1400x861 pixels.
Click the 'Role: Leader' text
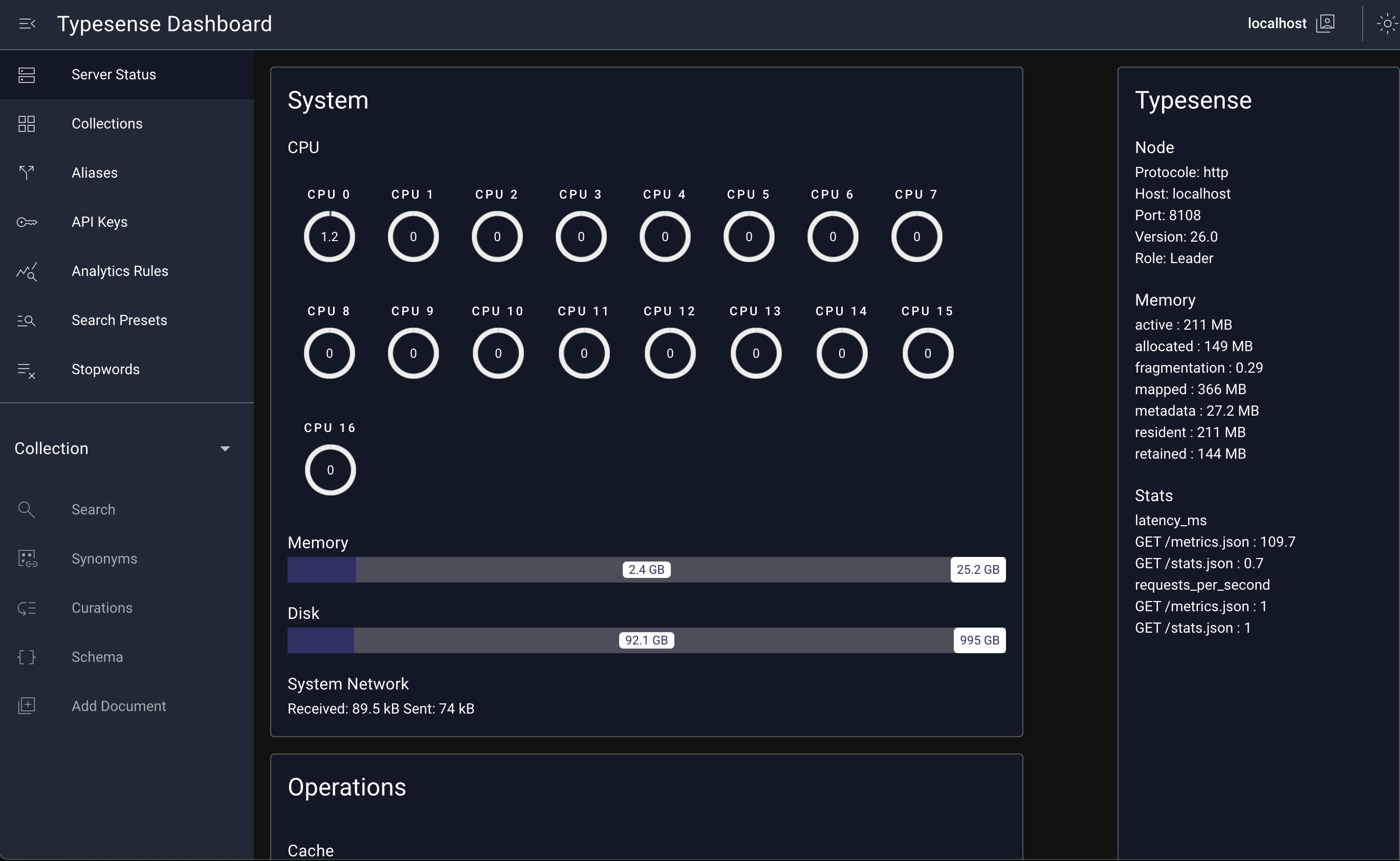[1173, 259]
